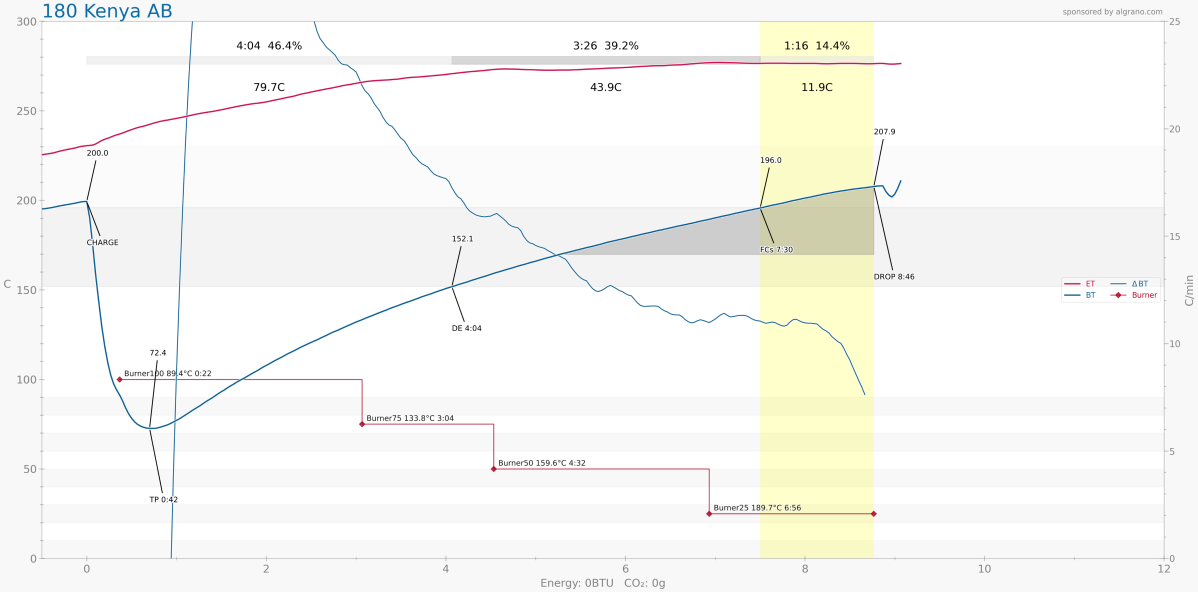Image resolution: width=1198 pixels, height=592 pixels.
Task: Click the Burner end diamond at drop
Action: (873, 513)
